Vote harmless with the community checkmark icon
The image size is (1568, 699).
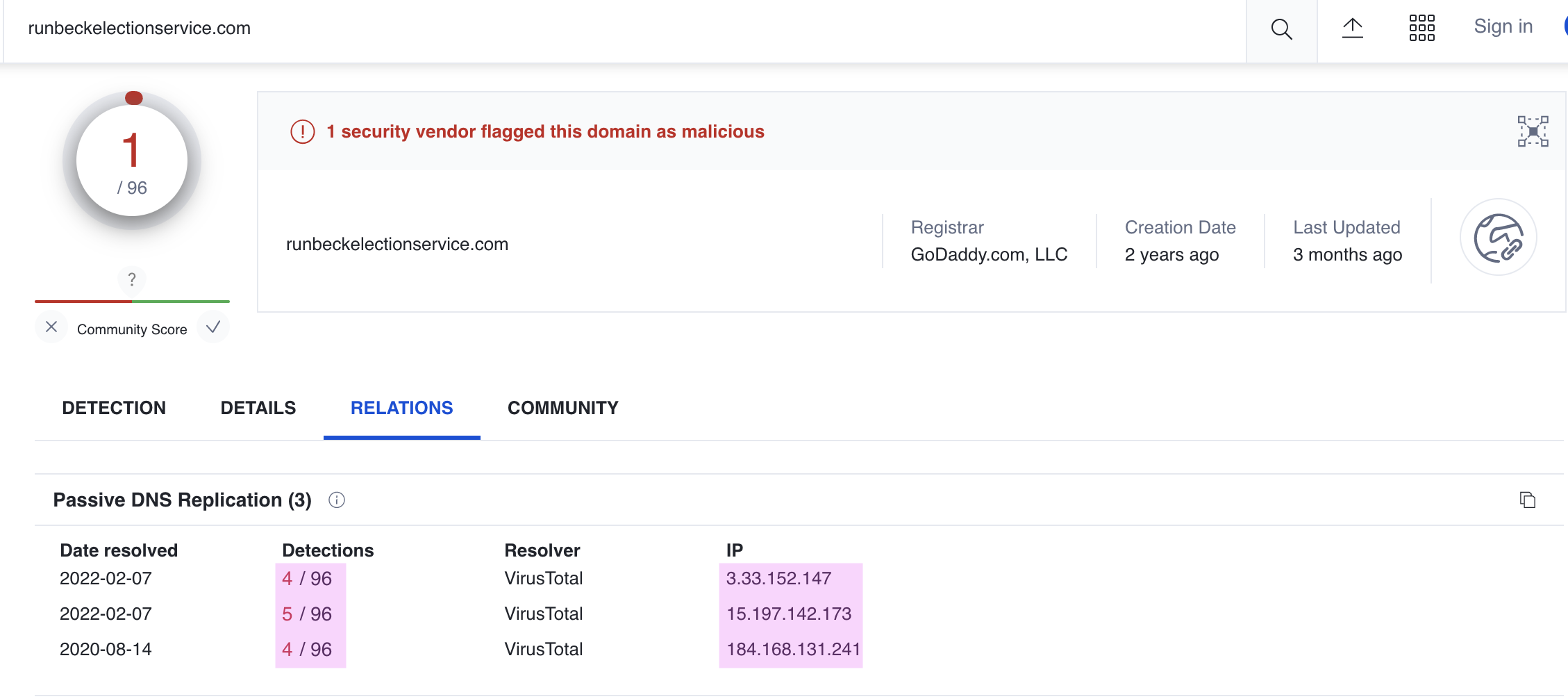(213, 327)
